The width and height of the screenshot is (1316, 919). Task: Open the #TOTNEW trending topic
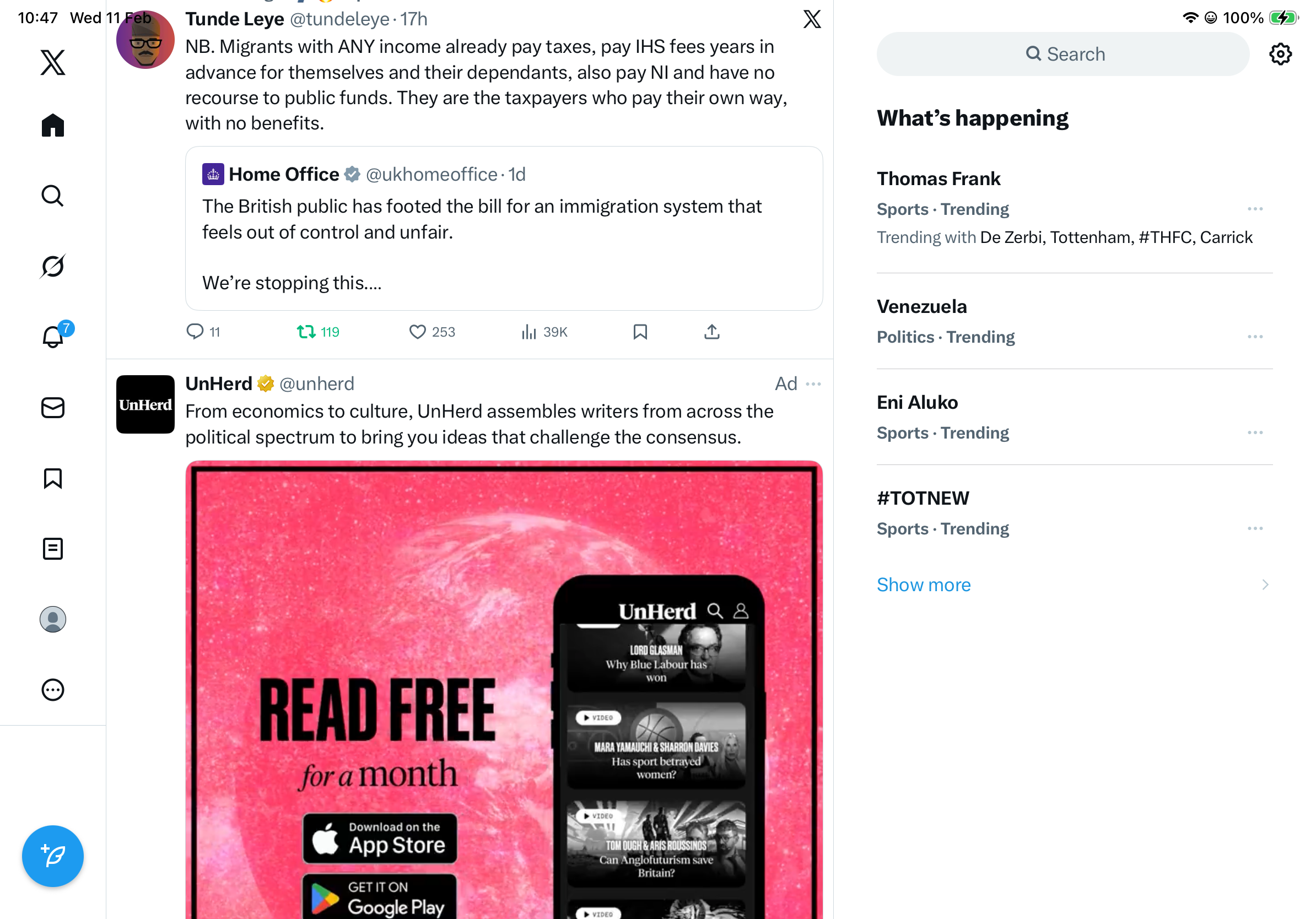pos(1074,513)
